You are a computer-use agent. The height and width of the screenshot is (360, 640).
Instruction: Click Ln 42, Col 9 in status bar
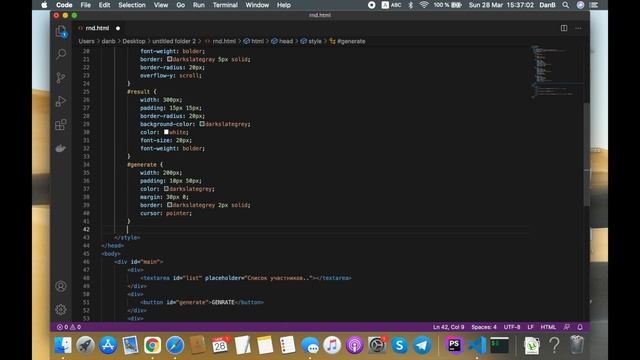pyautogui.click(x=449, y=327)
